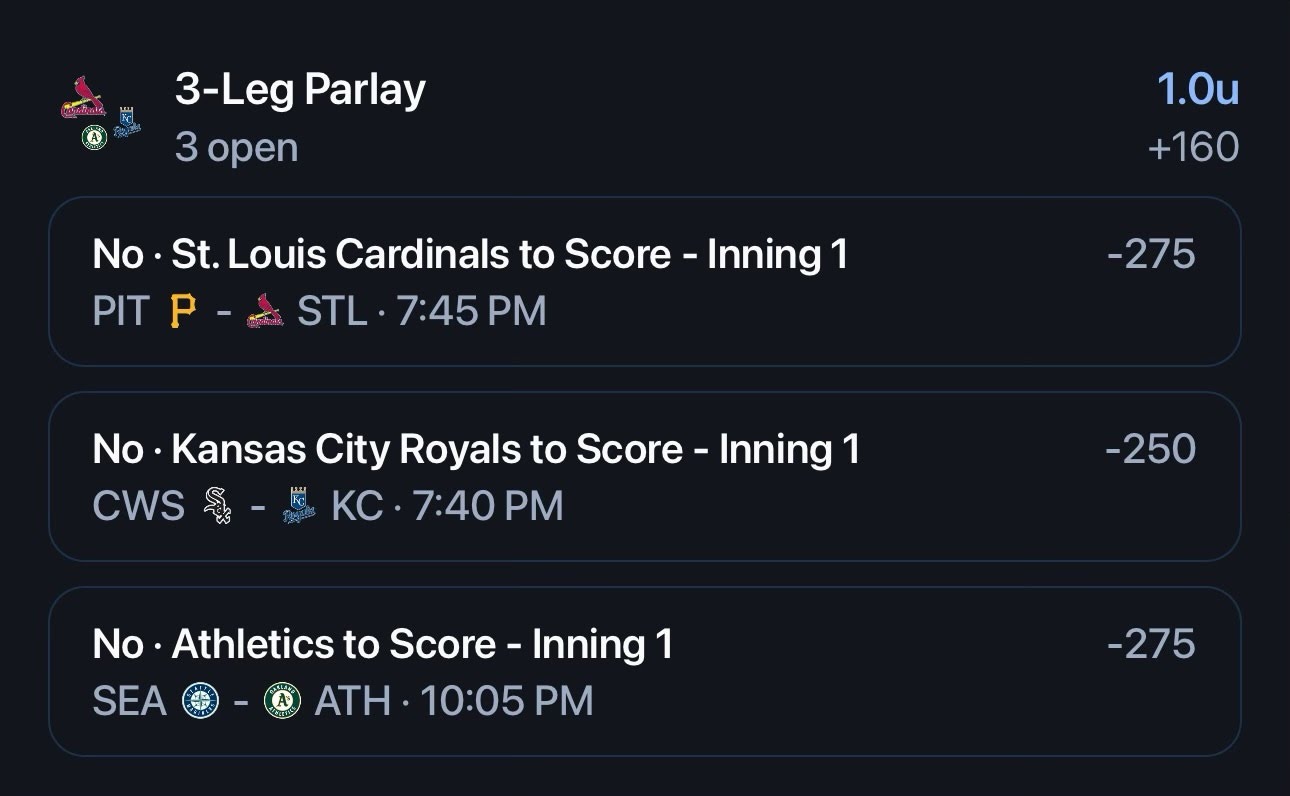Click the Cardinals logo in the parlay header
Image resolution: width=1290 pixels, height=796 pixels.
pyautogui.click(x=82, y=99)
